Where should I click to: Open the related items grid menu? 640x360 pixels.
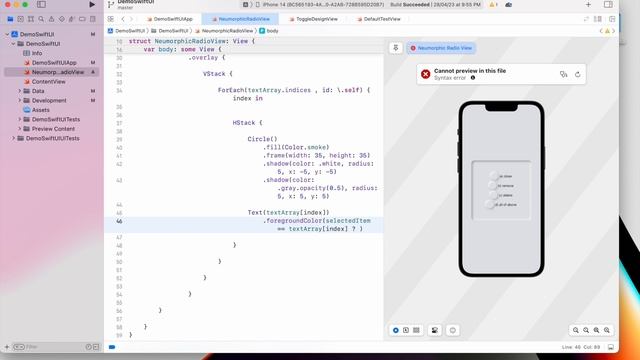click(x=111, y=19)
